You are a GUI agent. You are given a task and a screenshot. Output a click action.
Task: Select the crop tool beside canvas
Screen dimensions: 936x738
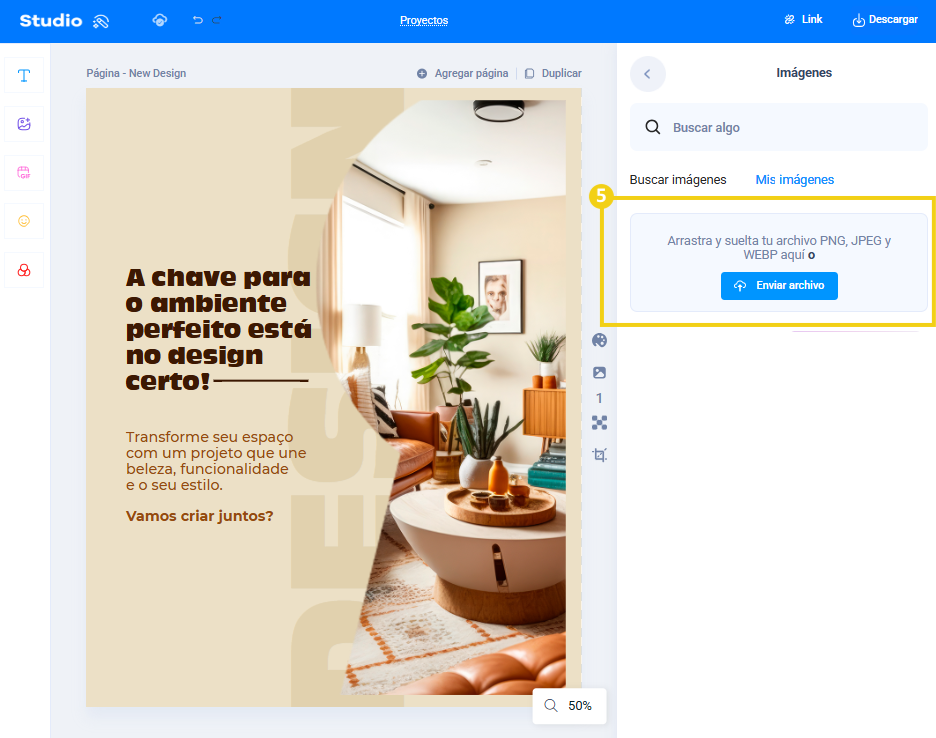[x=599, y=455]
